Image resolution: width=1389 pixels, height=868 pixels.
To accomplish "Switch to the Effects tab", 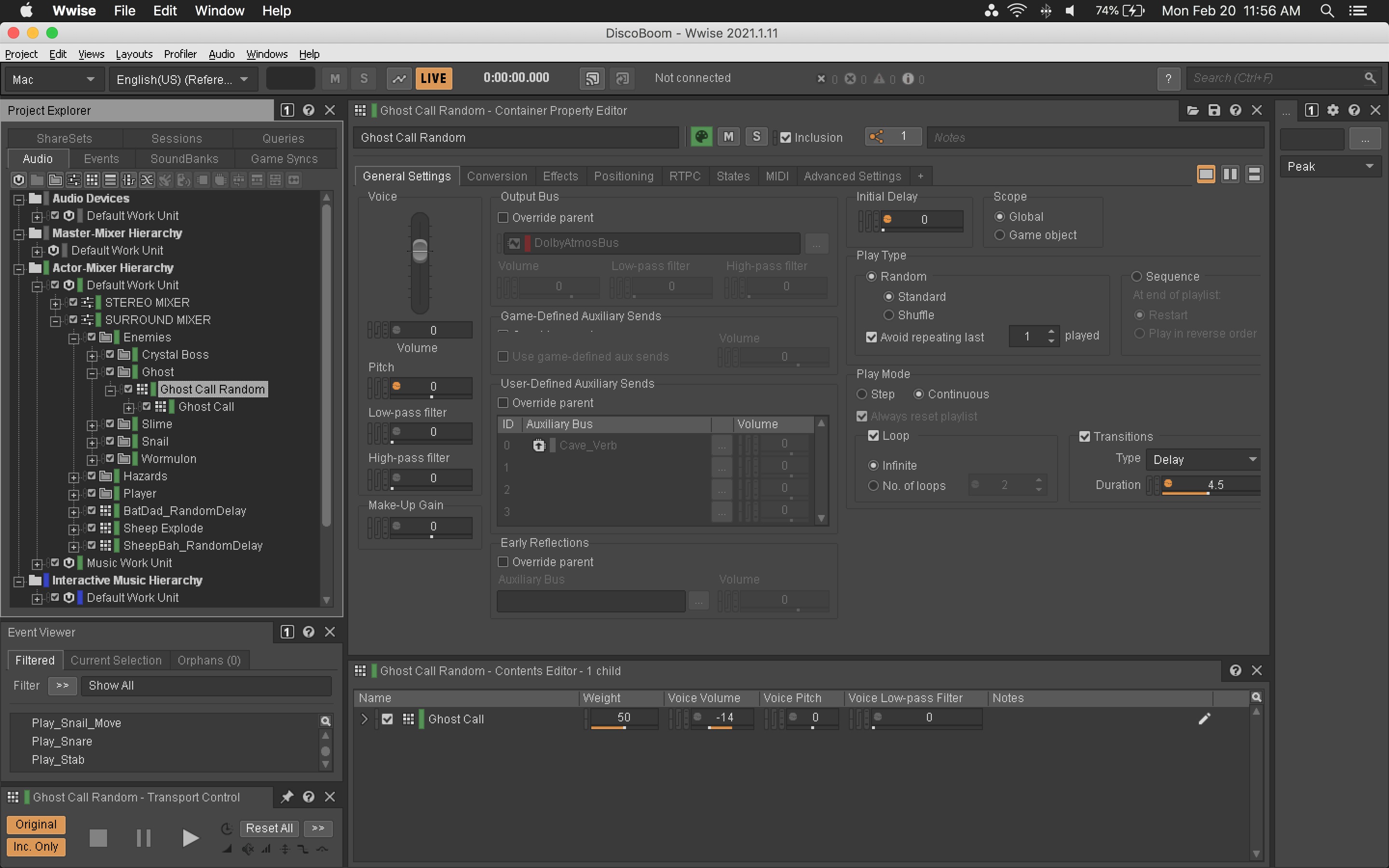I will tap(560, 176).
